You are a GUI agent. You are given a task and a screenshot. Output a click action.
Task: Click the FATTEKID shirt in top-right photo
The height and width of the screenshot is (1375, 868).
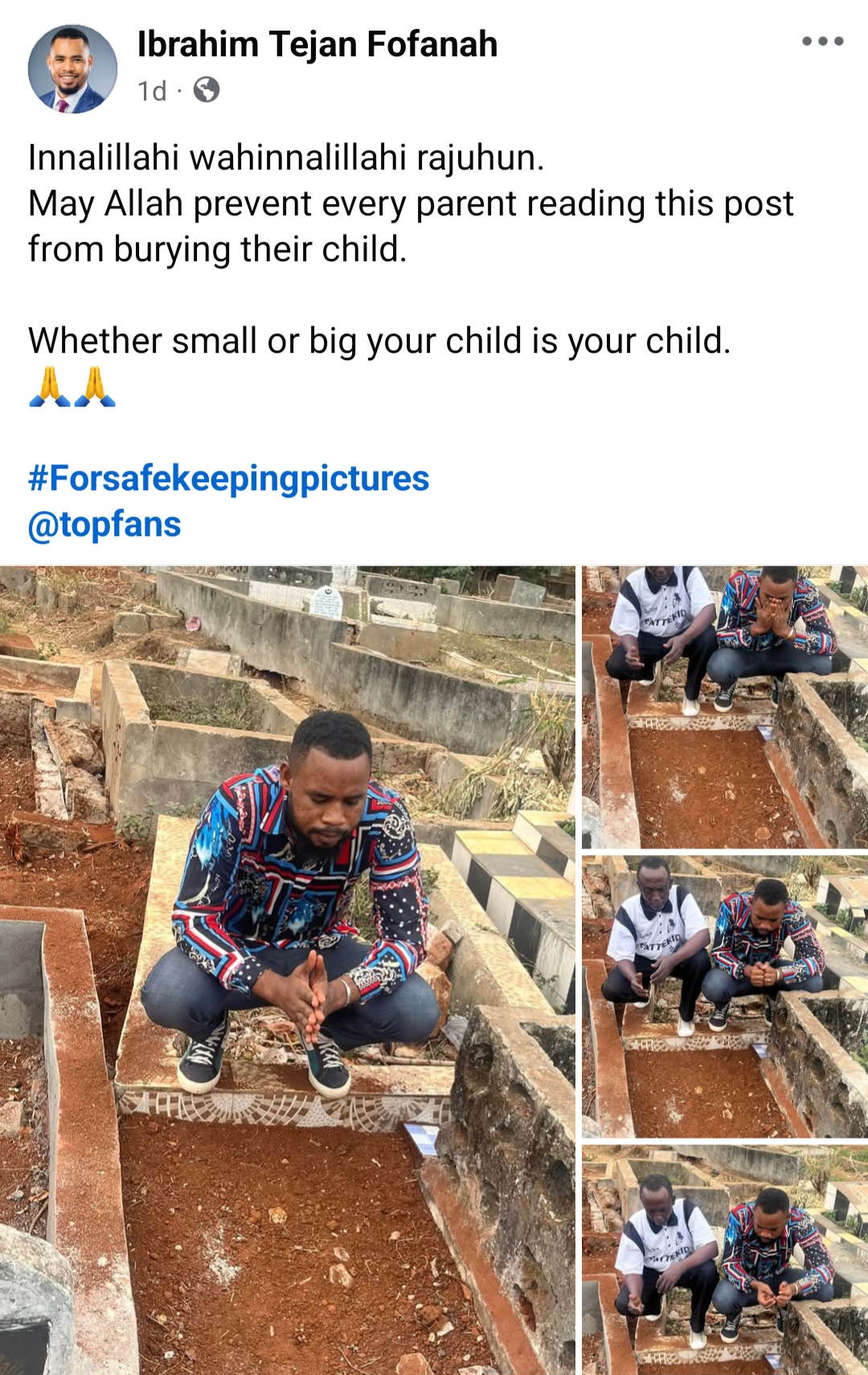click(665, 609)
